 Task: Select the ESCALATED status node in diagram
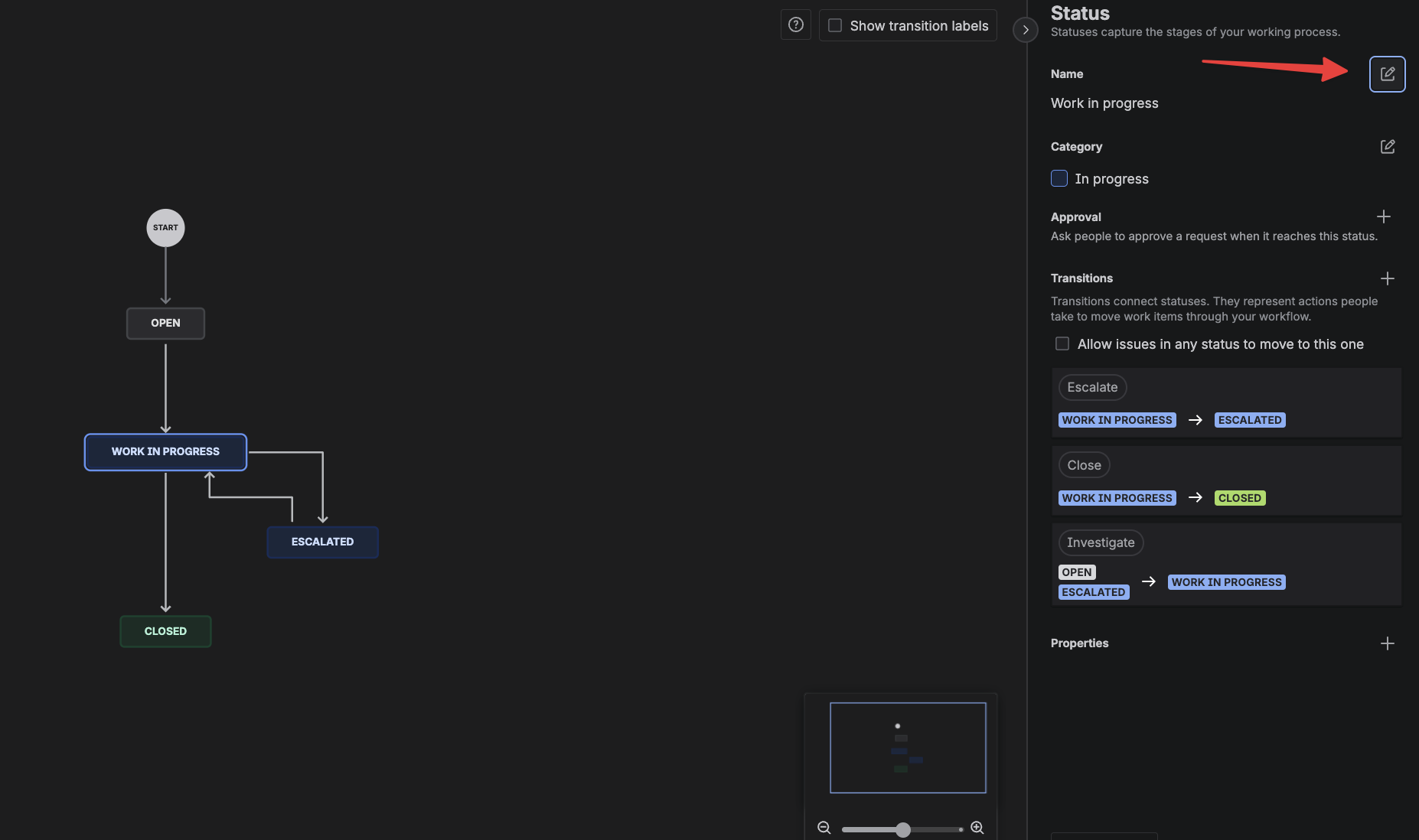[322, 542]
